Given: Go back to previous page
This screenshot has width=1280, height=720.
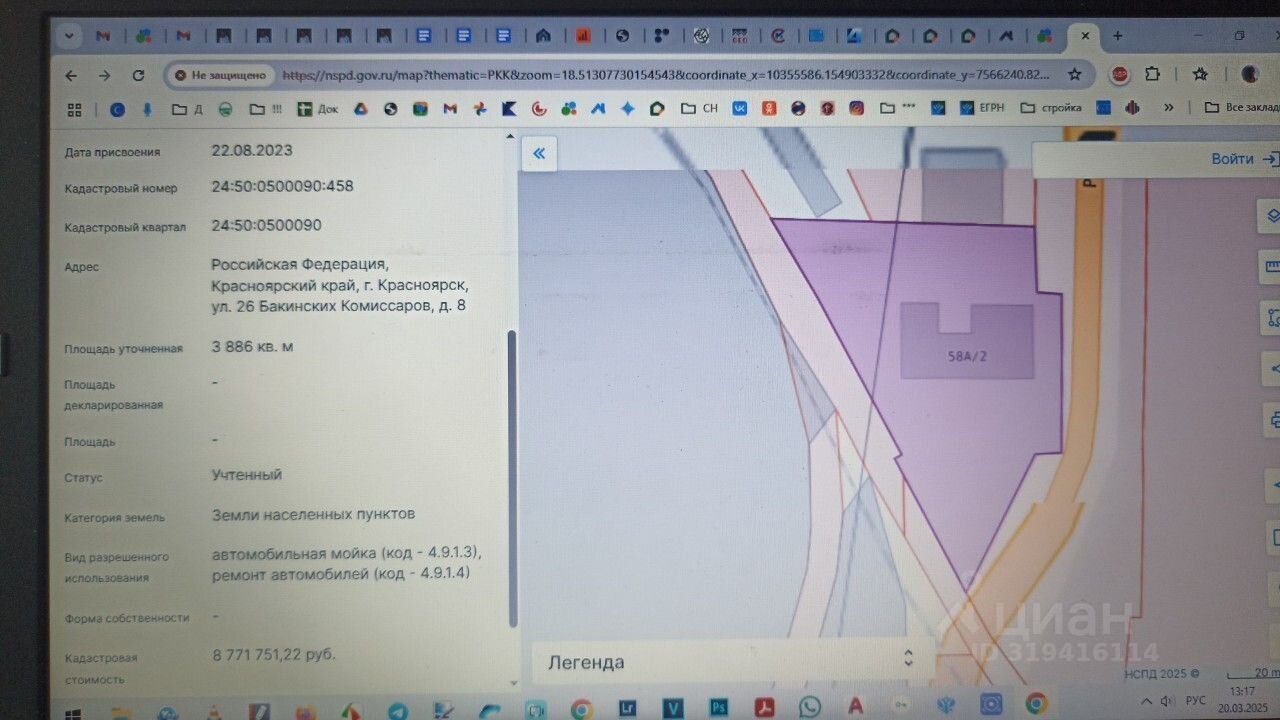Looking at the screenshot, I should point(71,75).
